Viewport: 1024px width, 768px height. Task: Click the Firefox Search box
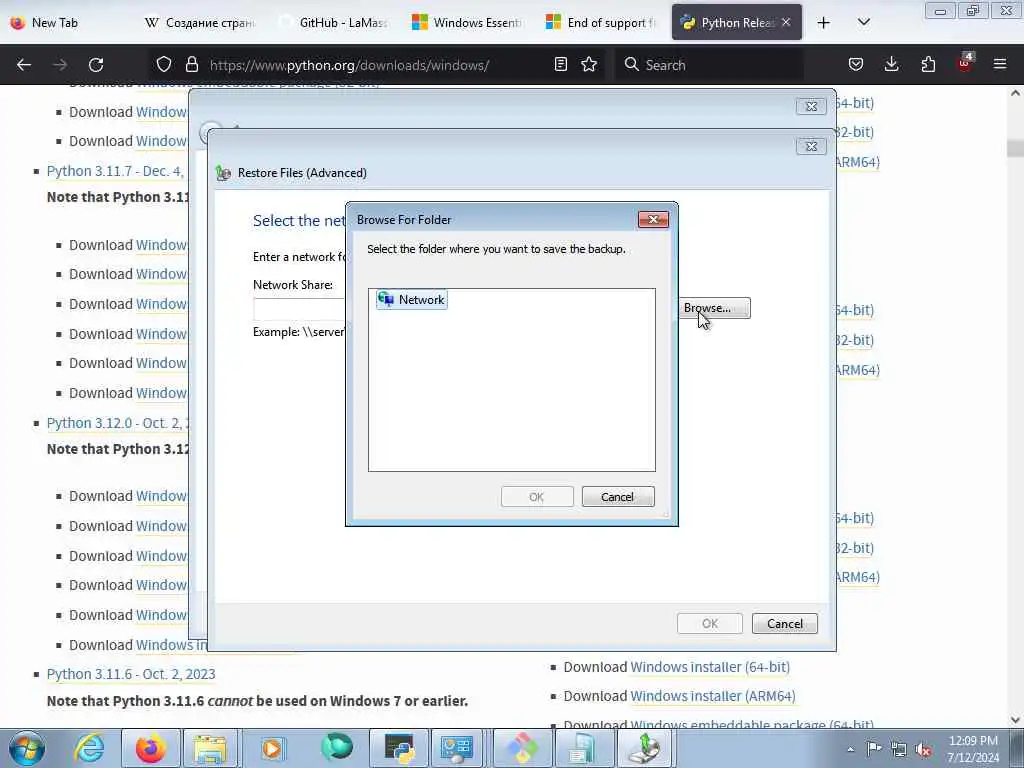point(709,65)
